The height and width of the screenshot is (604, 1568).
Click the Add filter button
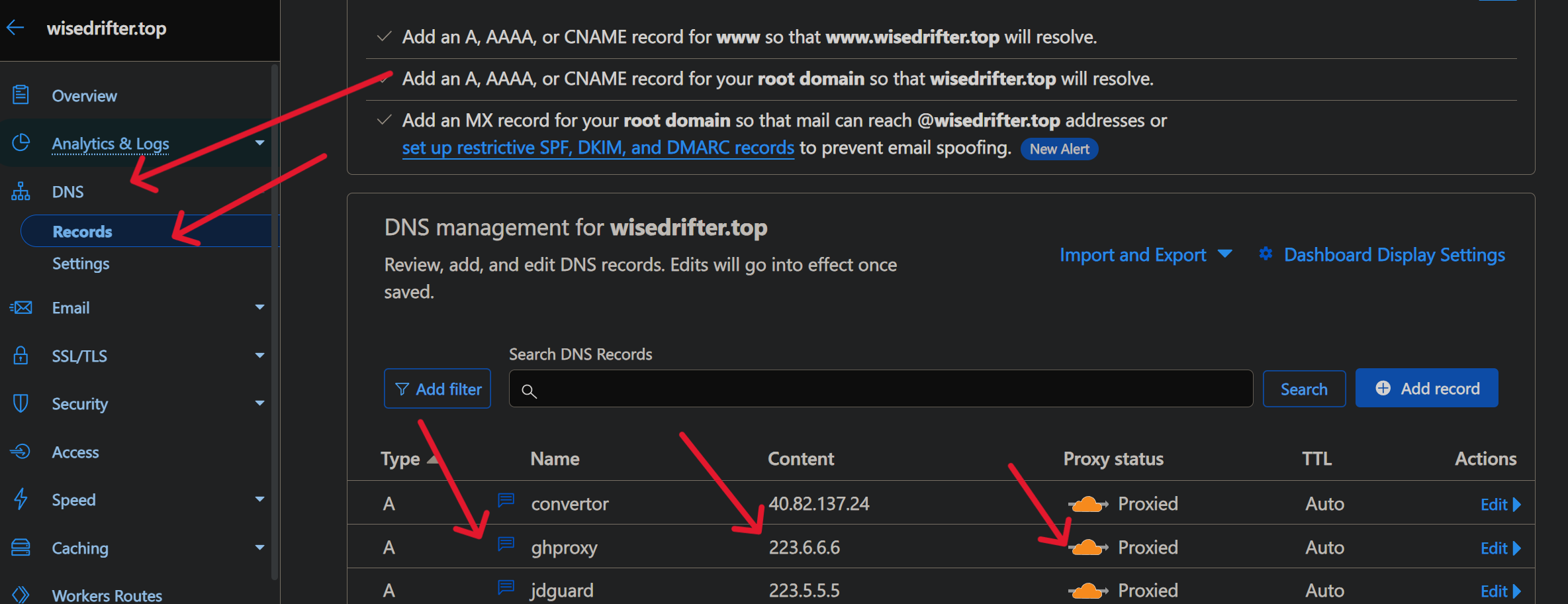[x=438, y=389]
